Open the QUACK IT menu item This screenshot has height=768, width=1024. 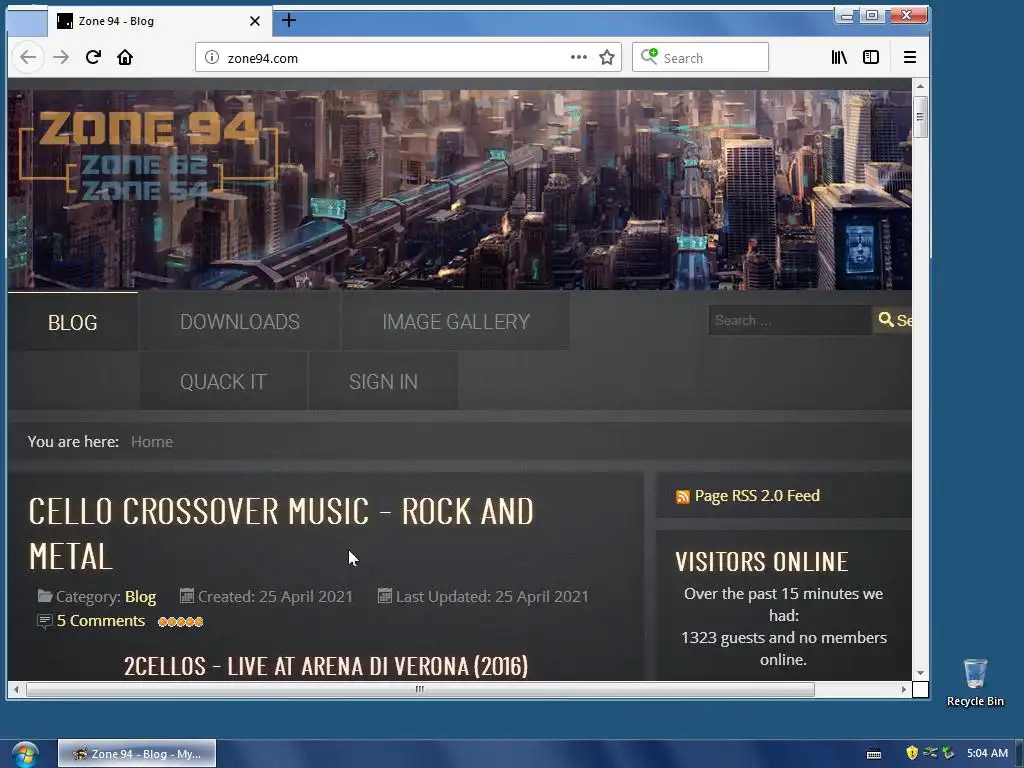coord(223,381)
